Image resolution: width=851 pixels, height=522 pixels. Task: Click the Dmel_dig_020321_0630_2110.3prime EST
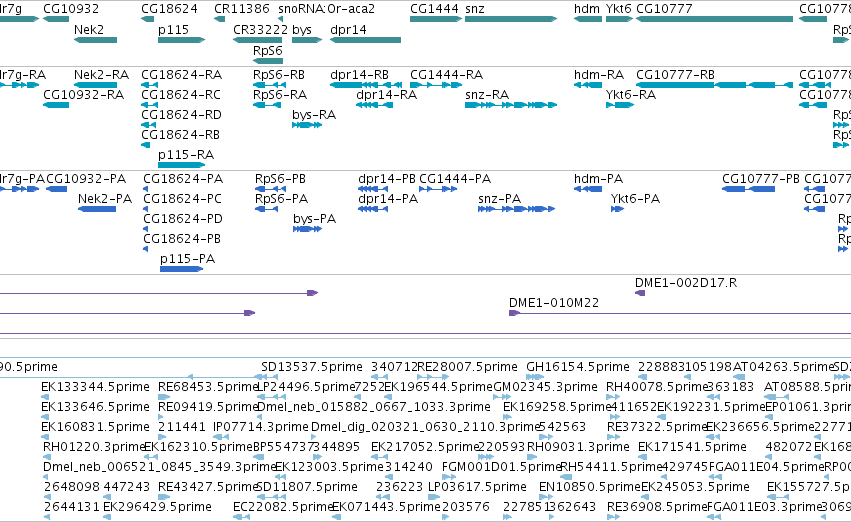click(x=316, y=437)
